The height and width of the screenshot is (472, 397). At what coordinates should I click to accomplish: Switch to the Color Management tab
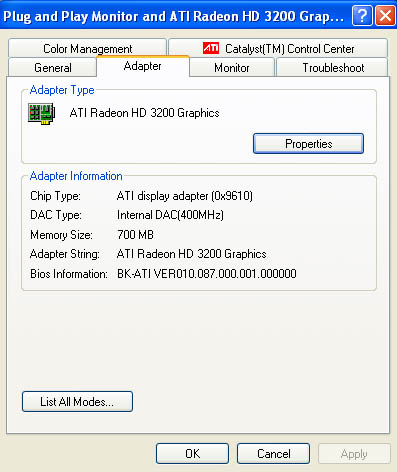(87, 49)
